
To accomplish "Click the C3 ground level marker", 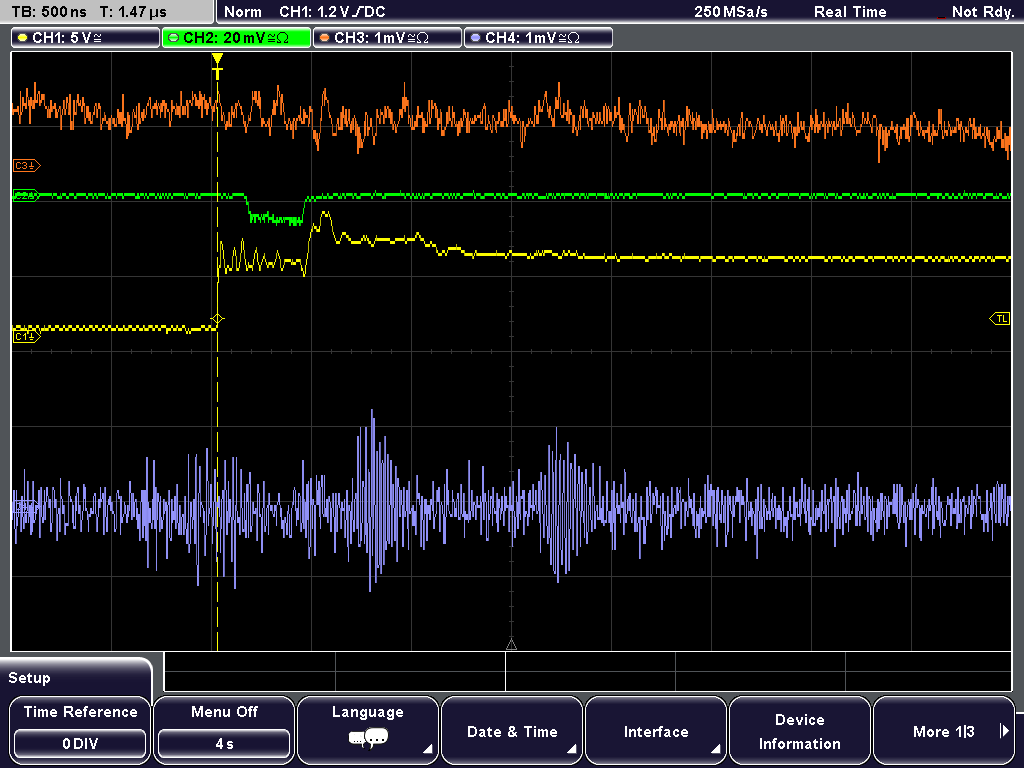I will coord(26,166).
